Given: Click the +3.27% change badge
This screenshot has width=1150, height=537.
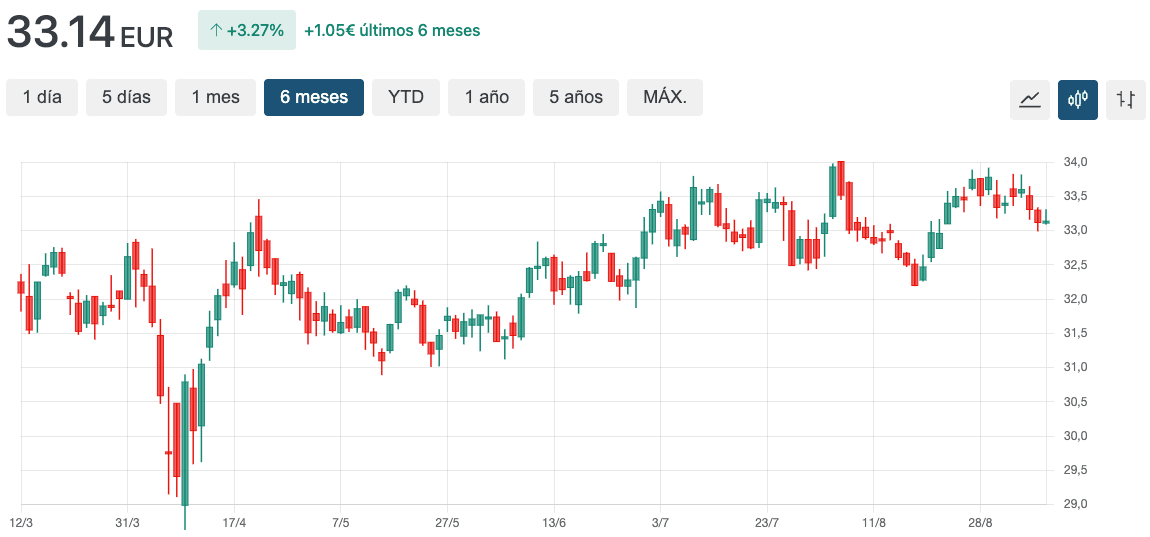Looking at the screenshot, I should 247,30.
